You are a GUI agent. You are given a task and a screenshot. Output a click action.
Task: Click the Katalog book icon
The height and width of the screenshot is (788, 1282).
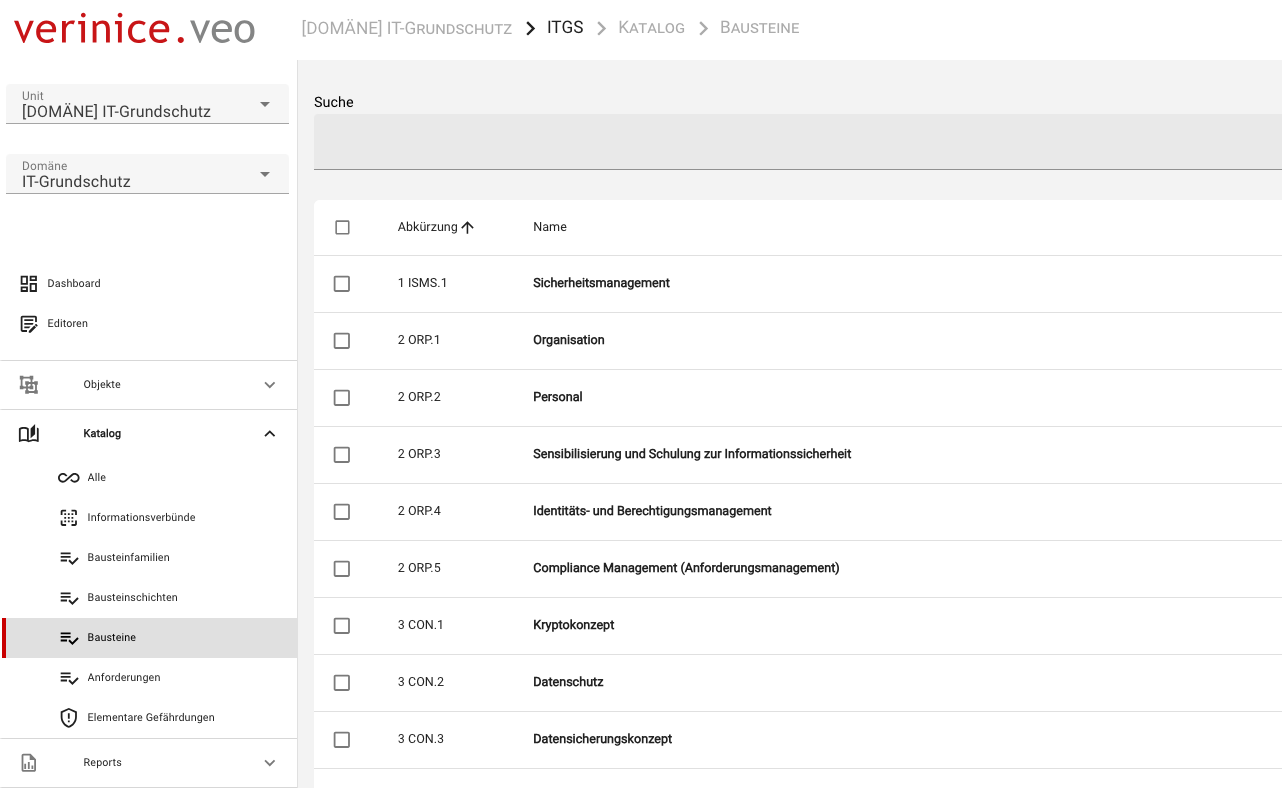(x=29, y=434)
